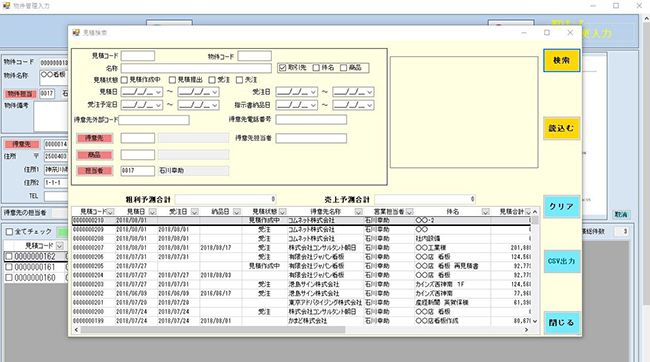Image resolution: width=650 pixels, height=362 pixels.
Task: Click the 得意先電話番号 input field
Action: point(311,120)
